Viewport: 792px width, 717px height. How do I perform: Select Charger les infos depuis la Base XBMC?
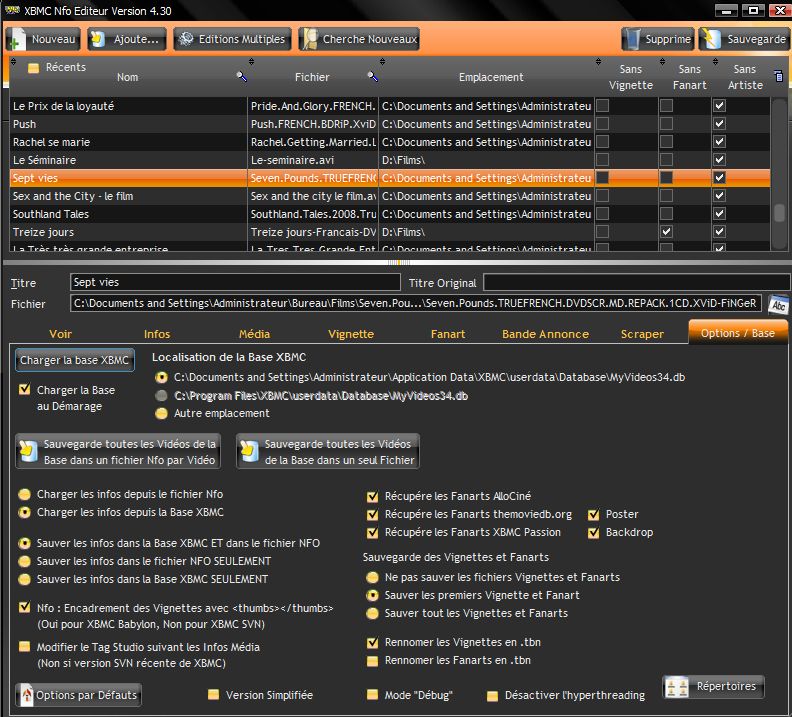[x=24, y=513]
